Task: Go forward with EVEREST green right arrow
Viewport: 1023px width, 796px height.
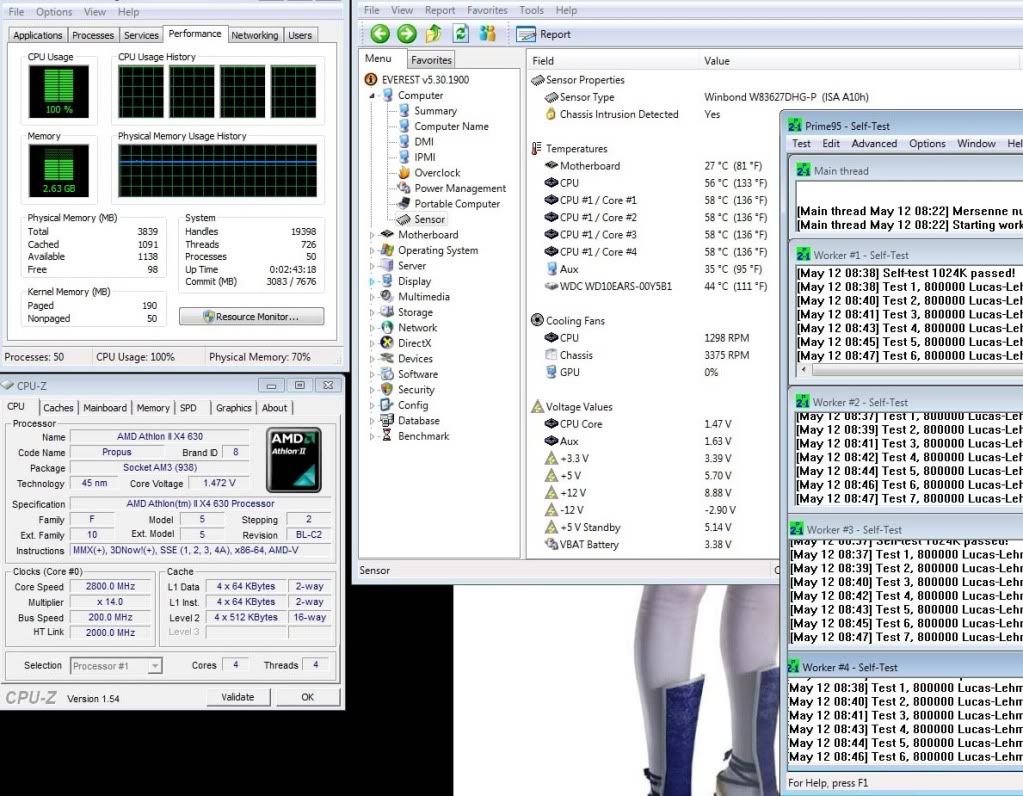Action: (406, 34)
